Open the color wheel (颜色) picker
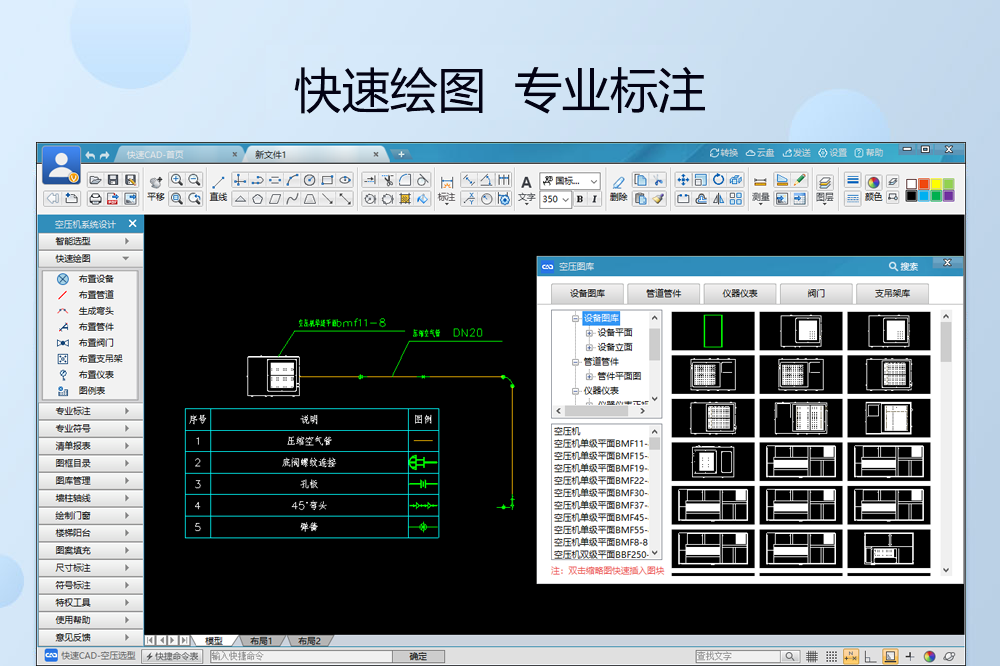 pos(873,182)
